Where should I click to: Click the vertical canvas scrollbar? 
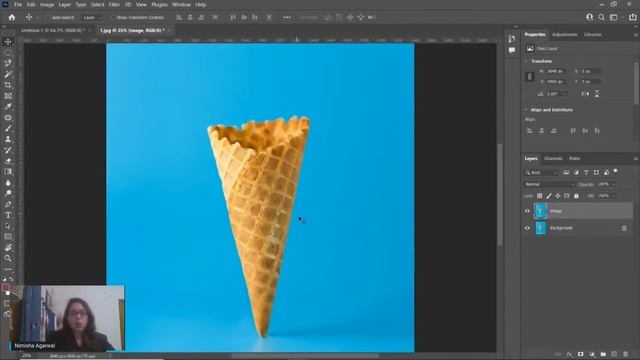point(500,195)
